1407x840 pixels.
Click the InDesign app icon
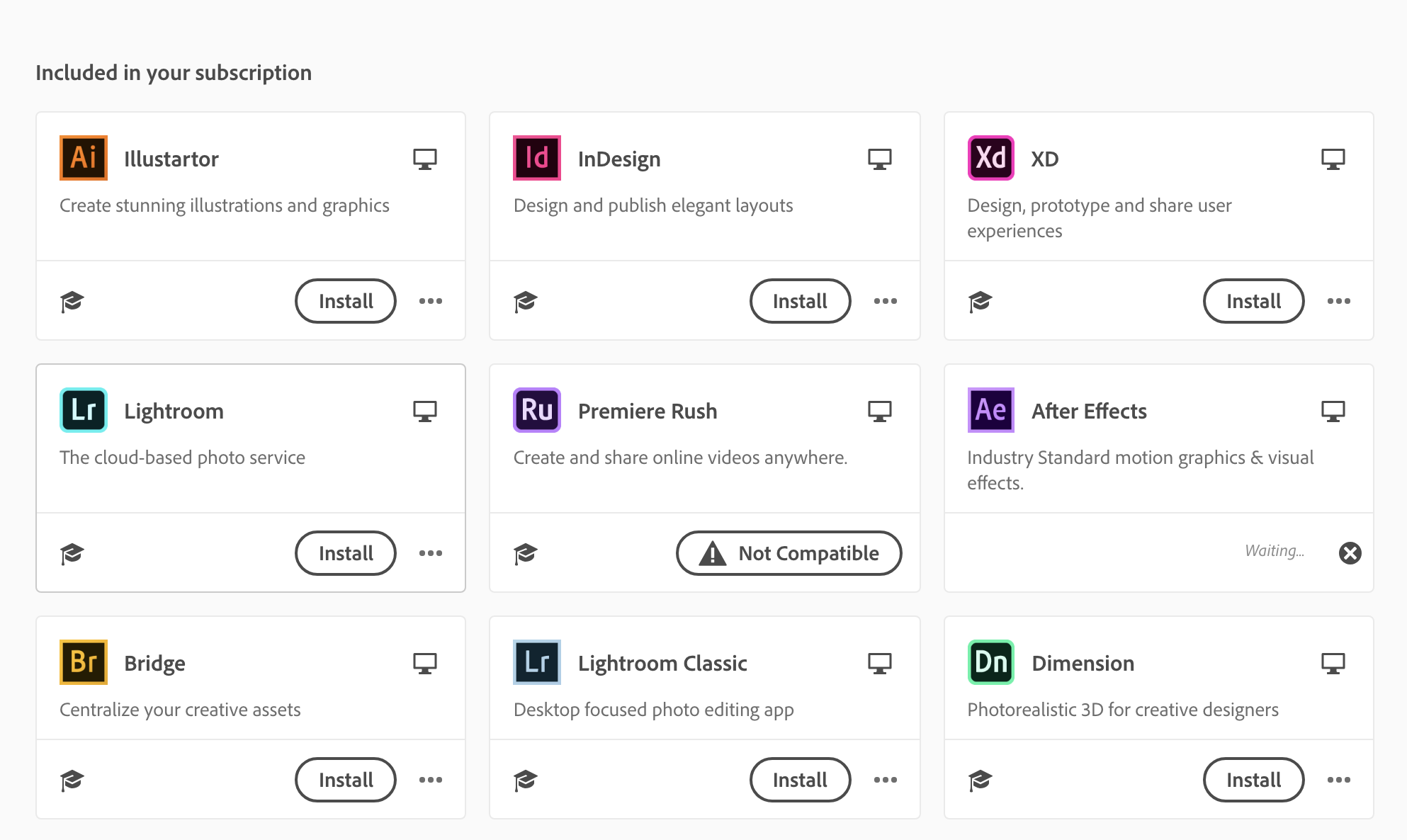click(537, 158)
